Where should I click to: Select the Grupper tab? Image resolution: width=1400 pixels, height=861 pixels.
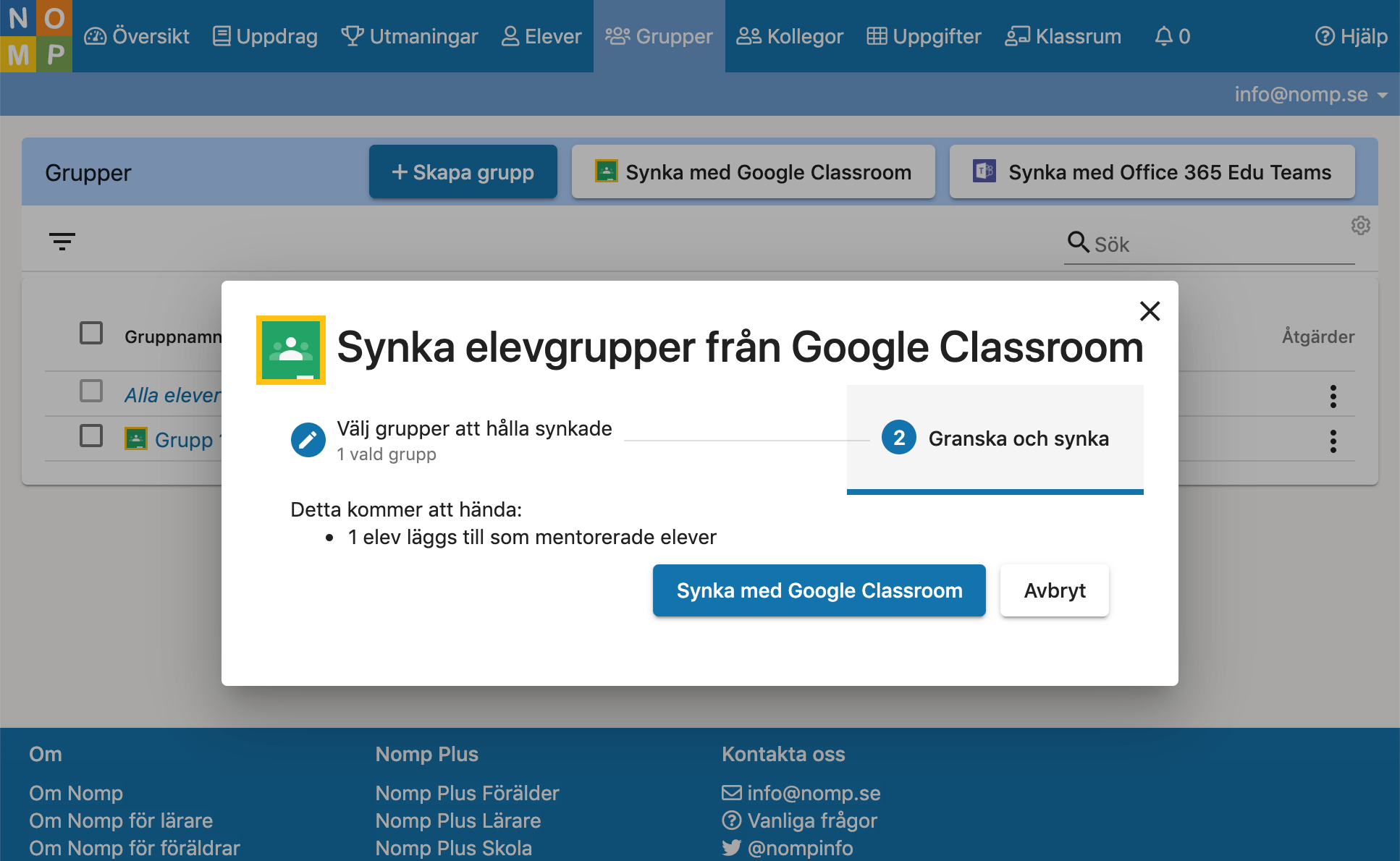(x=659, y=36)
